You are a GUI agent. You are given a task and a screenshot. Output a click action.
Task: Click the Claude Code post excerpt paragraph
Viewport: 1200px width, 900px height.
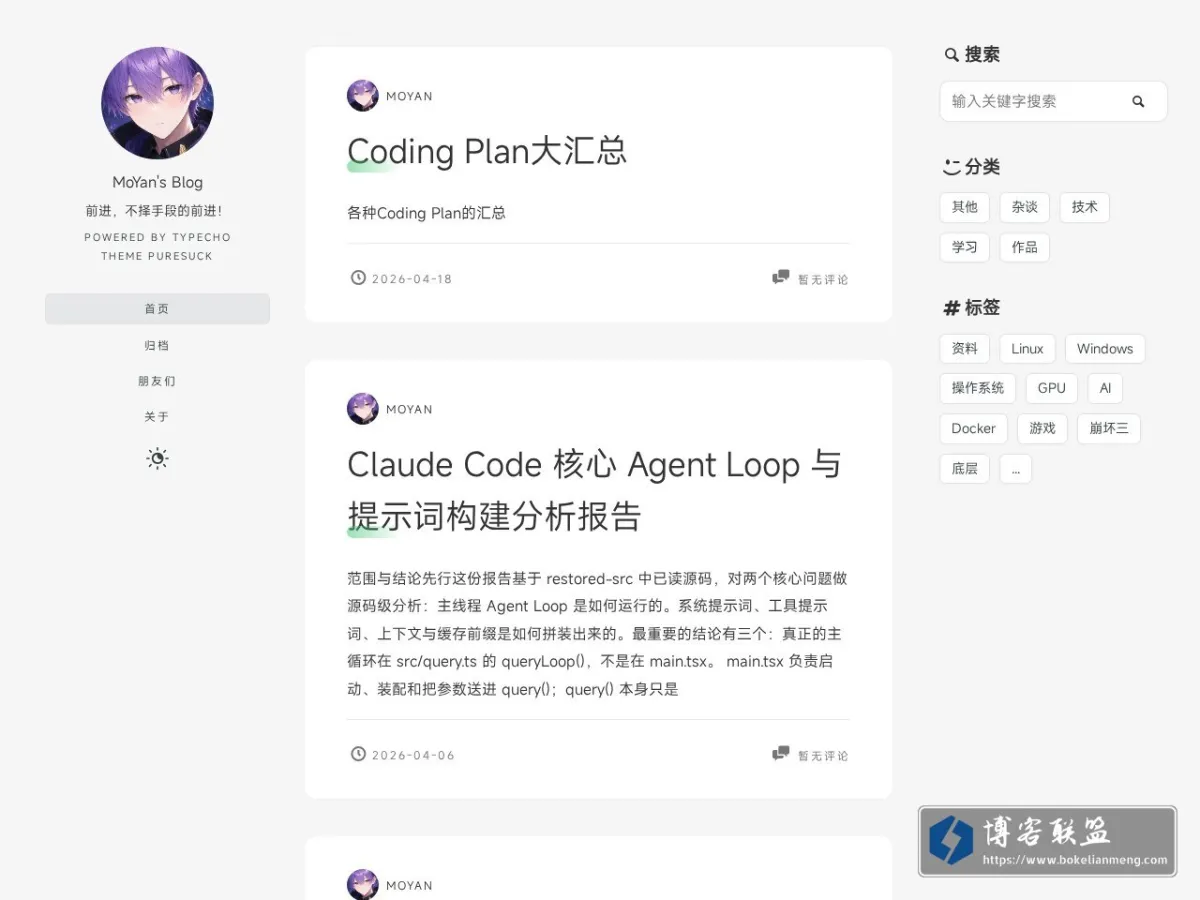tap(597, 634)
